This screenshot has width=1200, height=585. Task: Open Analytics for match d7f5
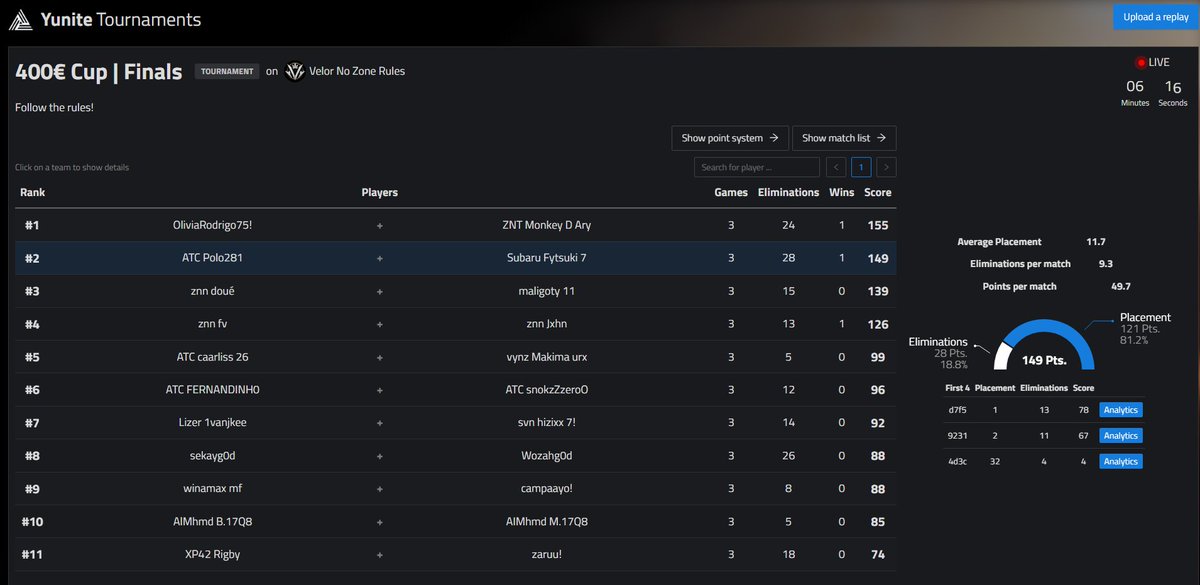tap(1121, 409)
